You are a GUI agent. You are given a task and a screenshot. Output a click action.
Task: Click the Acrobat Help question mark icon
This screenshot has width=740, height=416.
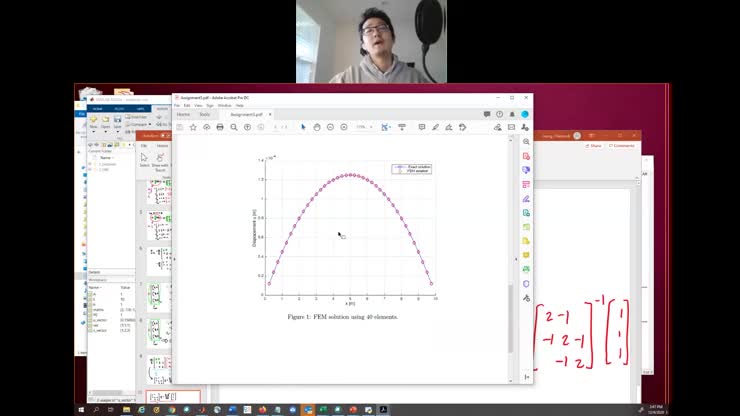(499, 114)
